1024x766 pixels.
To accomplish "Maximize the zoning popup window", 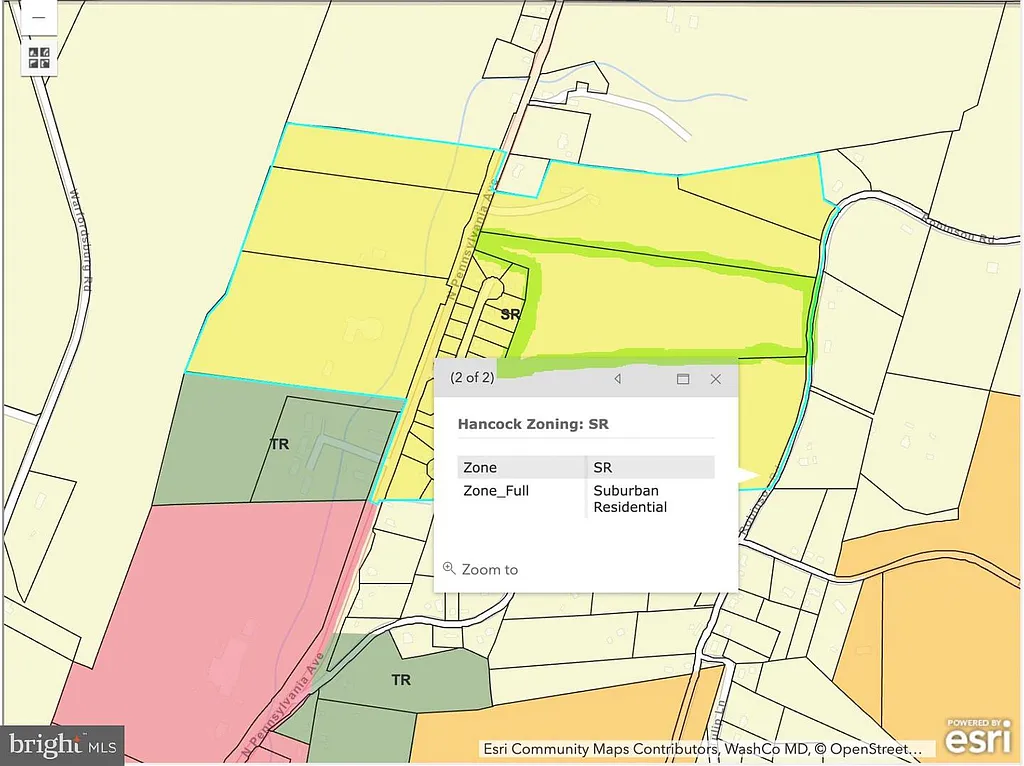I will pyautogui.click(x=683, y=379).
